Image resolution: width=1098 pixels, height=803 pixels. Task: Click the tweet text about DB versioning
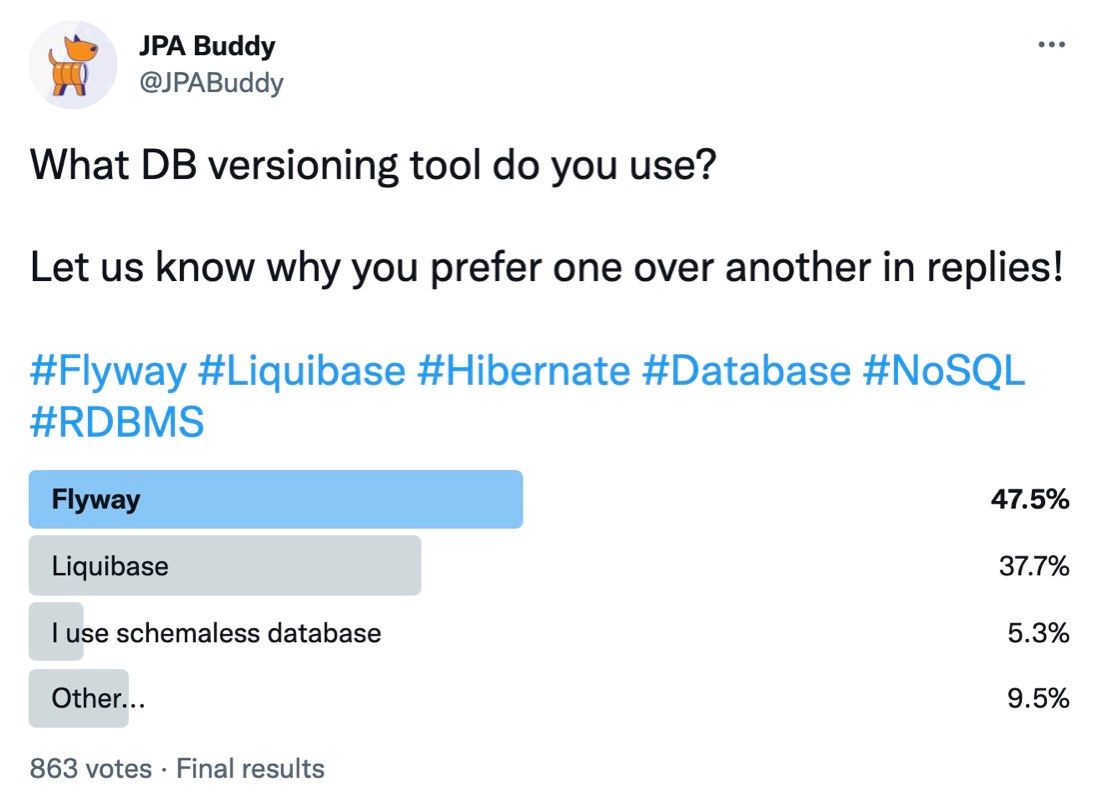373,166
